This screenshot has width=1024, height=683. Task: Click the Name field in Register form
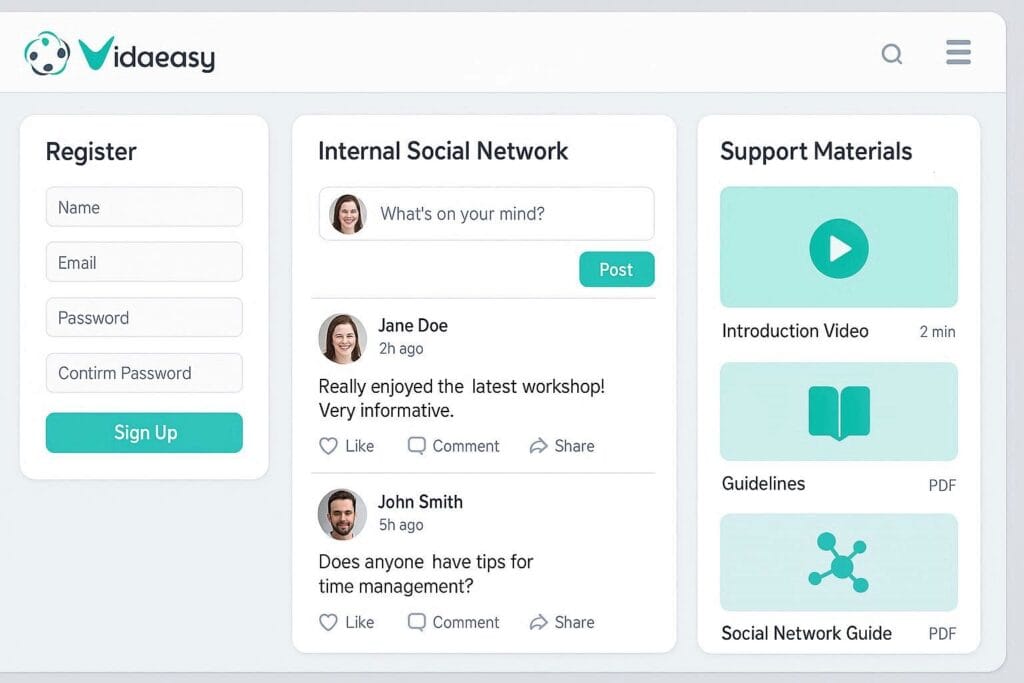(144, 207)
